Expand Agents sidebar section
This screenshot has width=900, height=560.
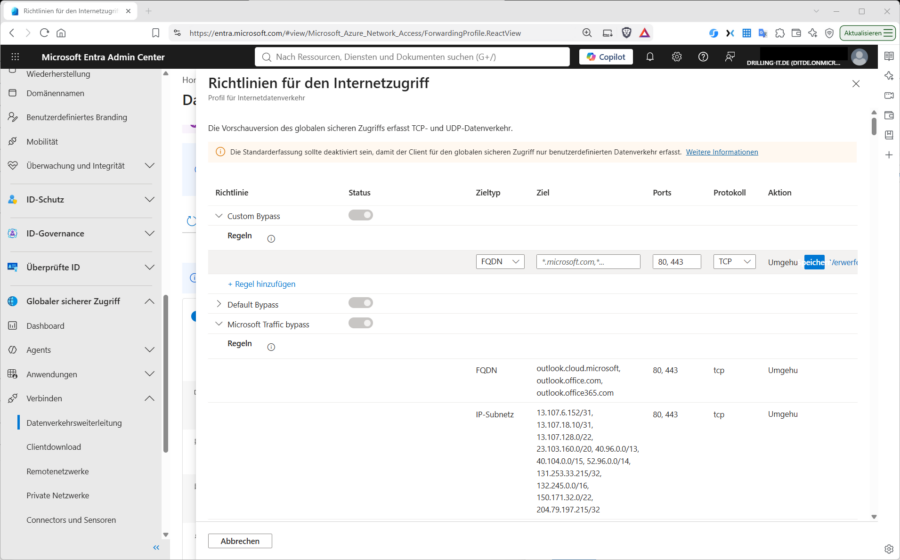click(x=149, y=349)
